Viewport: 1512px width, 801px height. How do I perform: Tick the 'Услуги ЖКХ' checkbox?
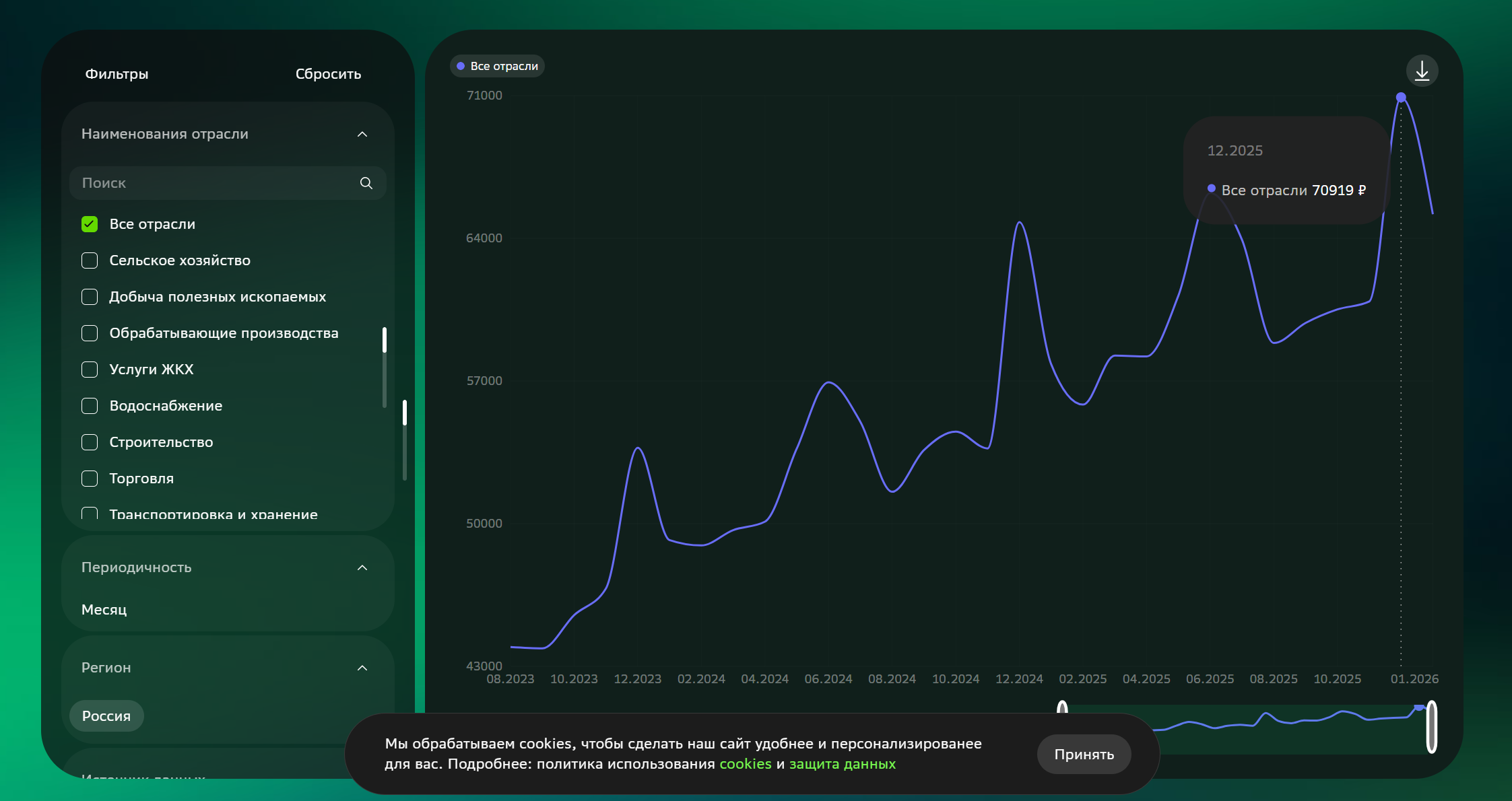(x=90, y=370)
